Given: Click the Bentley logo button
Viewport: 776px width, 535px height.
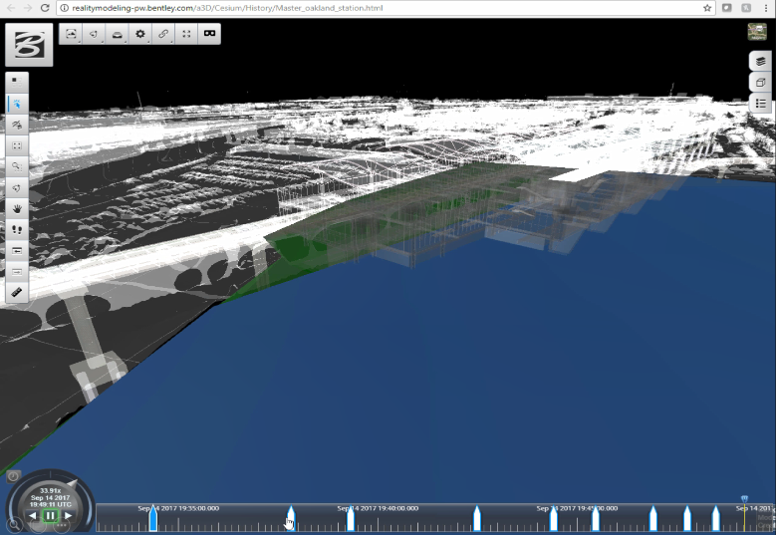Looking at the screenshot, I should coord(29,45).
